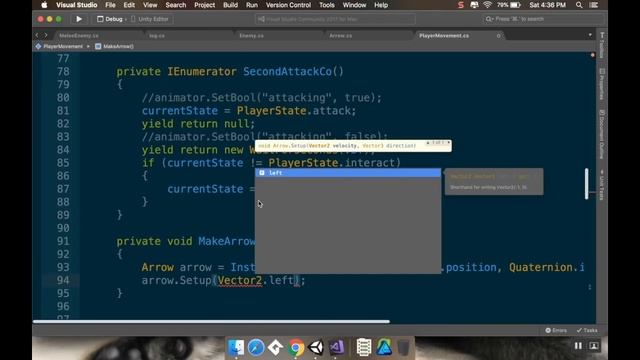Open Unity from the Dock
640x360 pixels.
click(x=316, y=347)
